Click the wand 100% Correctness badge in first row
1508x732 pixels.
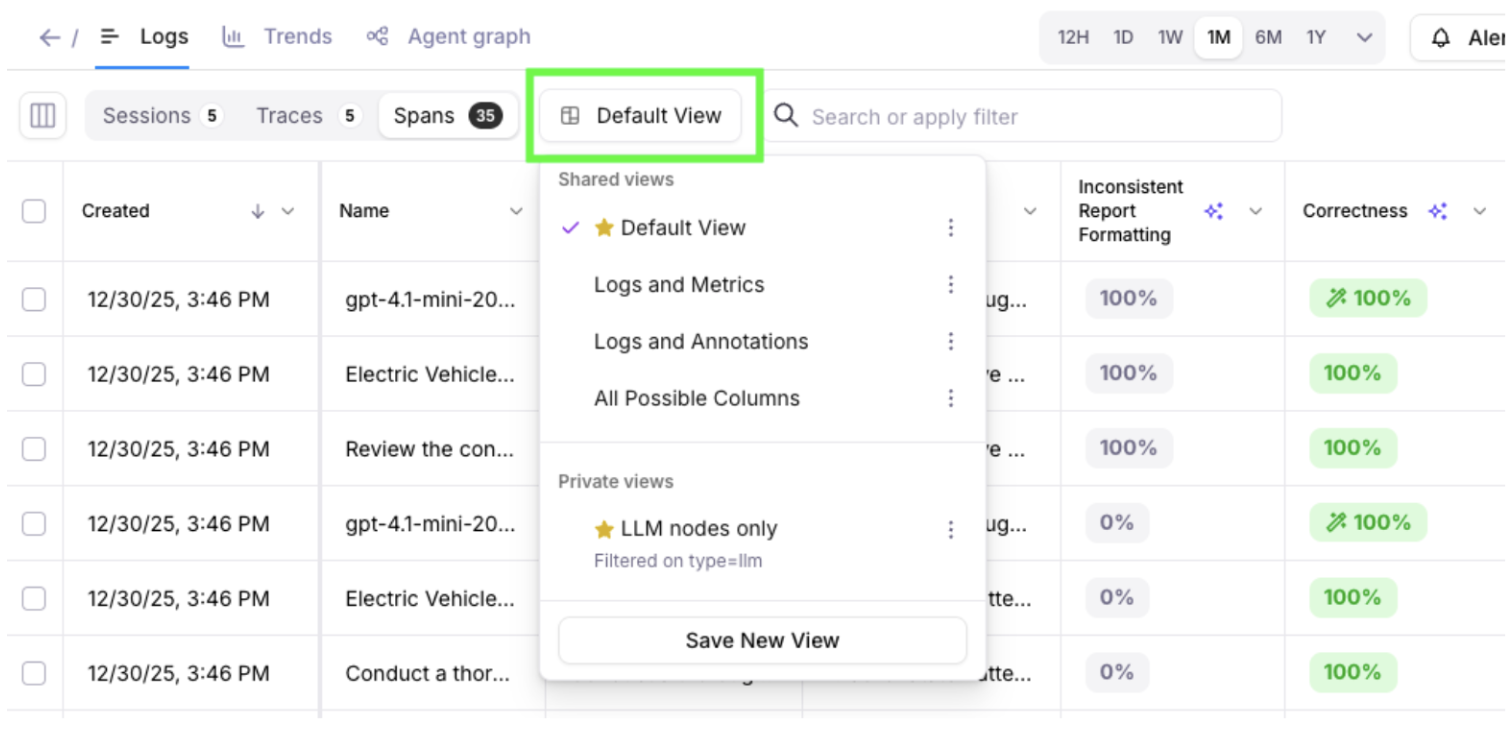tap(1368, 298)
